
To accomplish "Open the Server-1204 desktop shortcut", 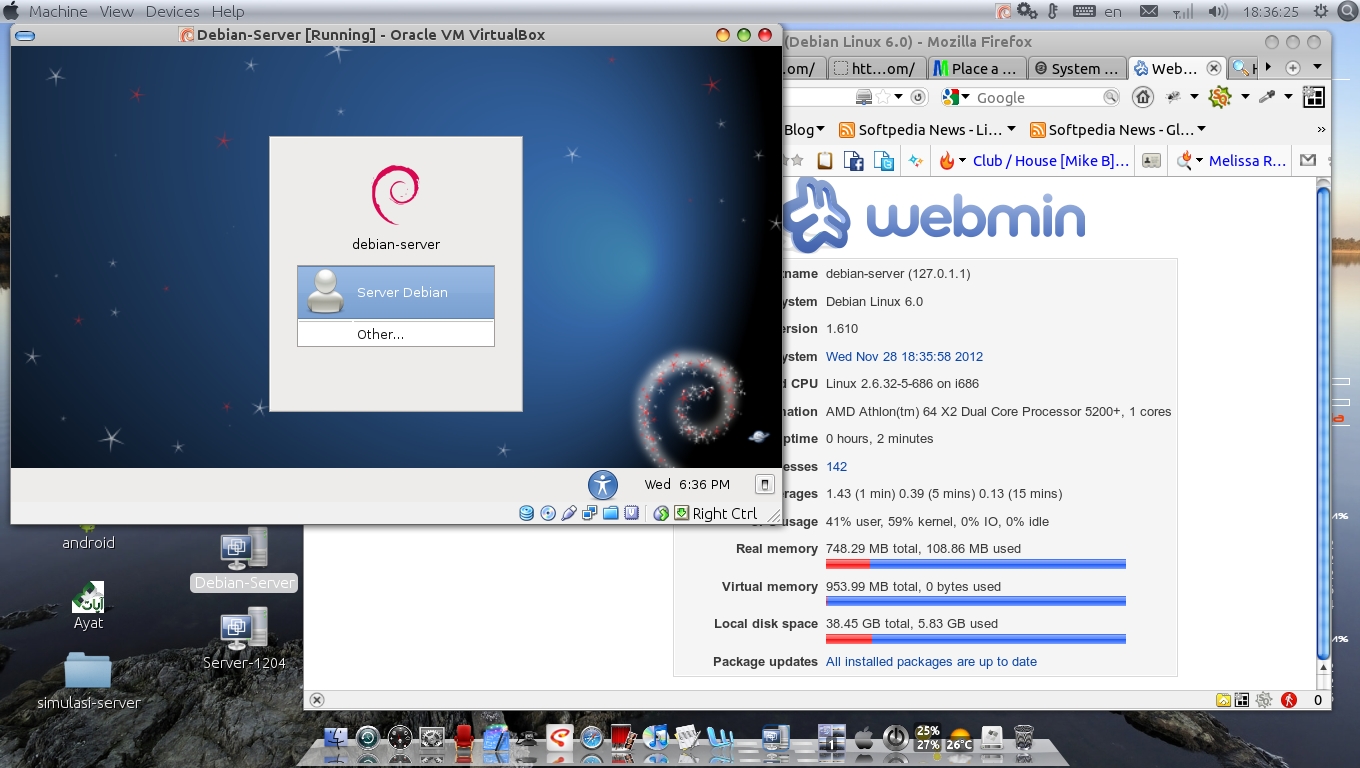I will [244, 639].
